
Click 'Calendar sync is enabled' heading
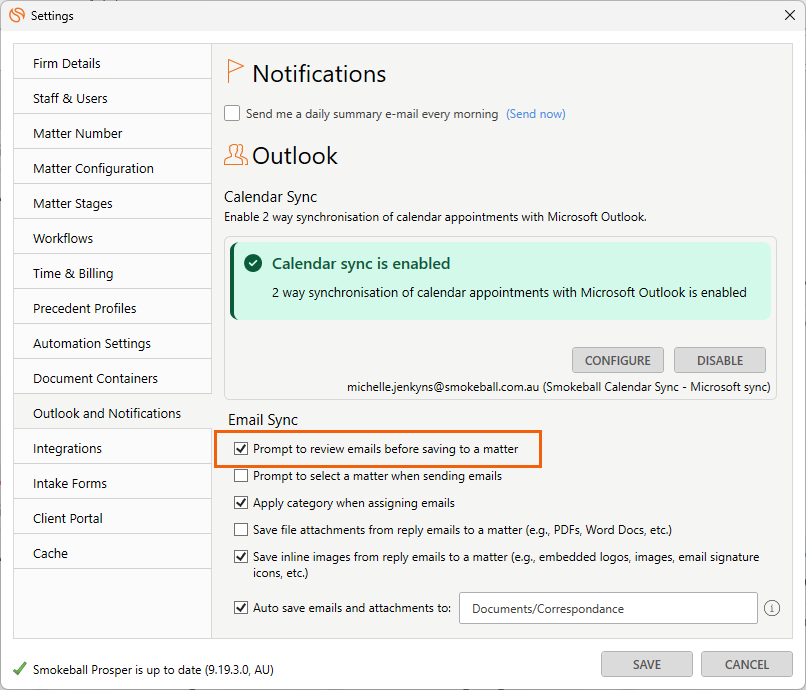point(361,263)
